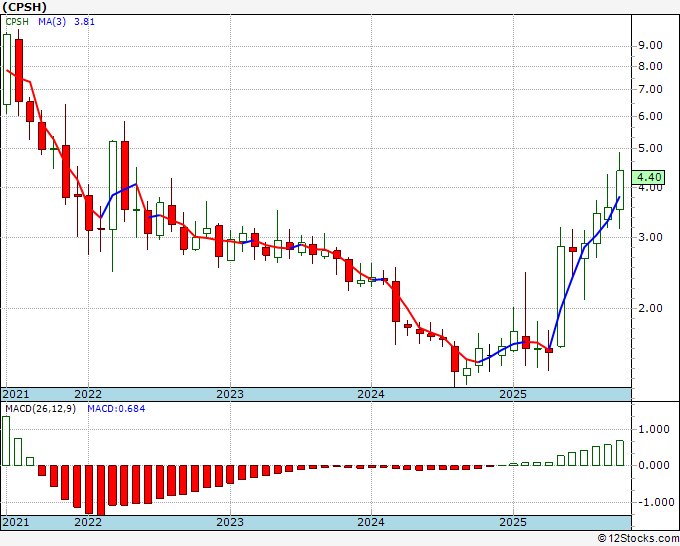Click 2025 on the MACD timeline
Viewport: 680px width, 546px height.
(513, 522)
